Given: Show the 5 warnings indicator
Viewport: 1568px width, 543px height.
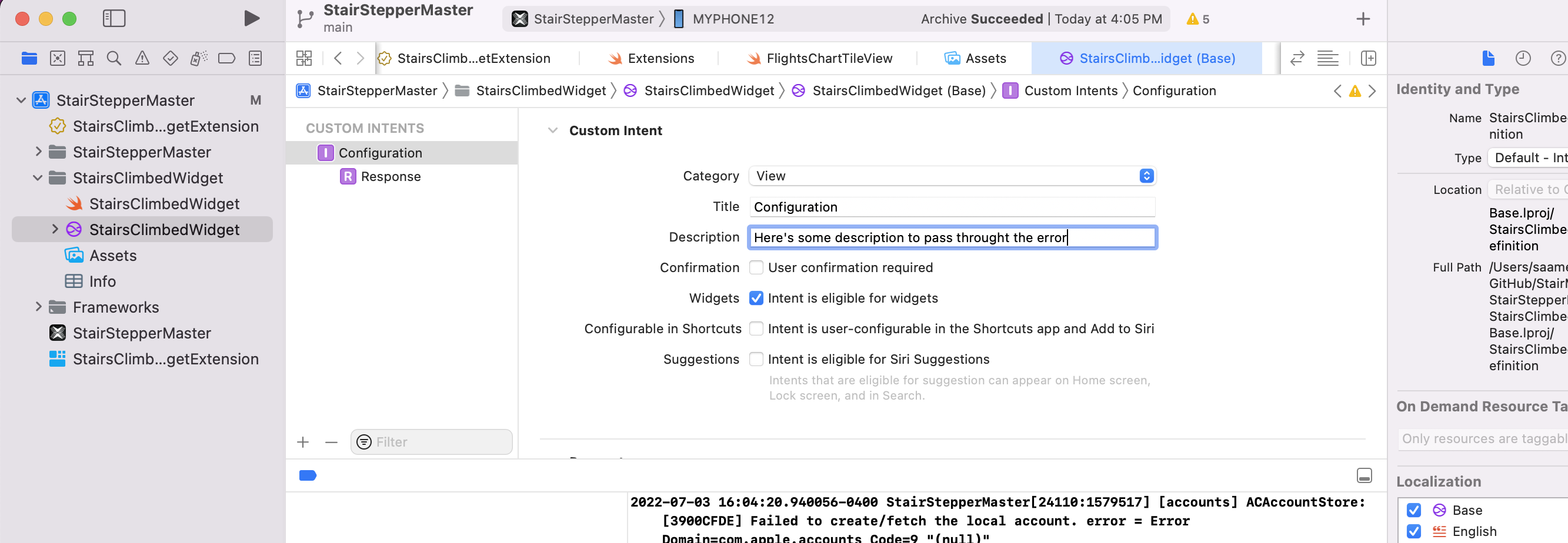Looking at the screenshot, I should [1198, 19].
